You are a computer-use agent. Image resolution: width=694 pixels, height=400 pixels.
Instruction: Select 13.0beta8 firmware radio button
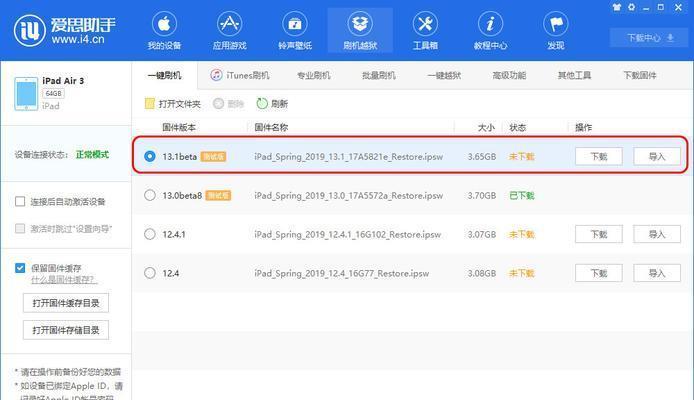[x=150, y=195]
